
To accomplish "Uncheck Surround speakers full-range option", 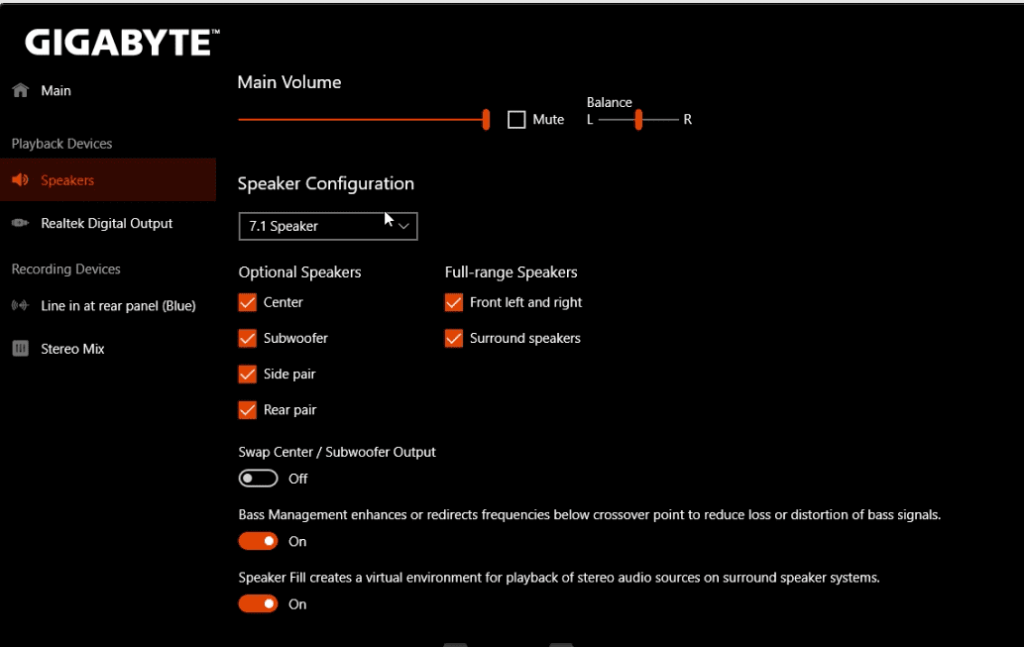I will click(x=454, y=338).
